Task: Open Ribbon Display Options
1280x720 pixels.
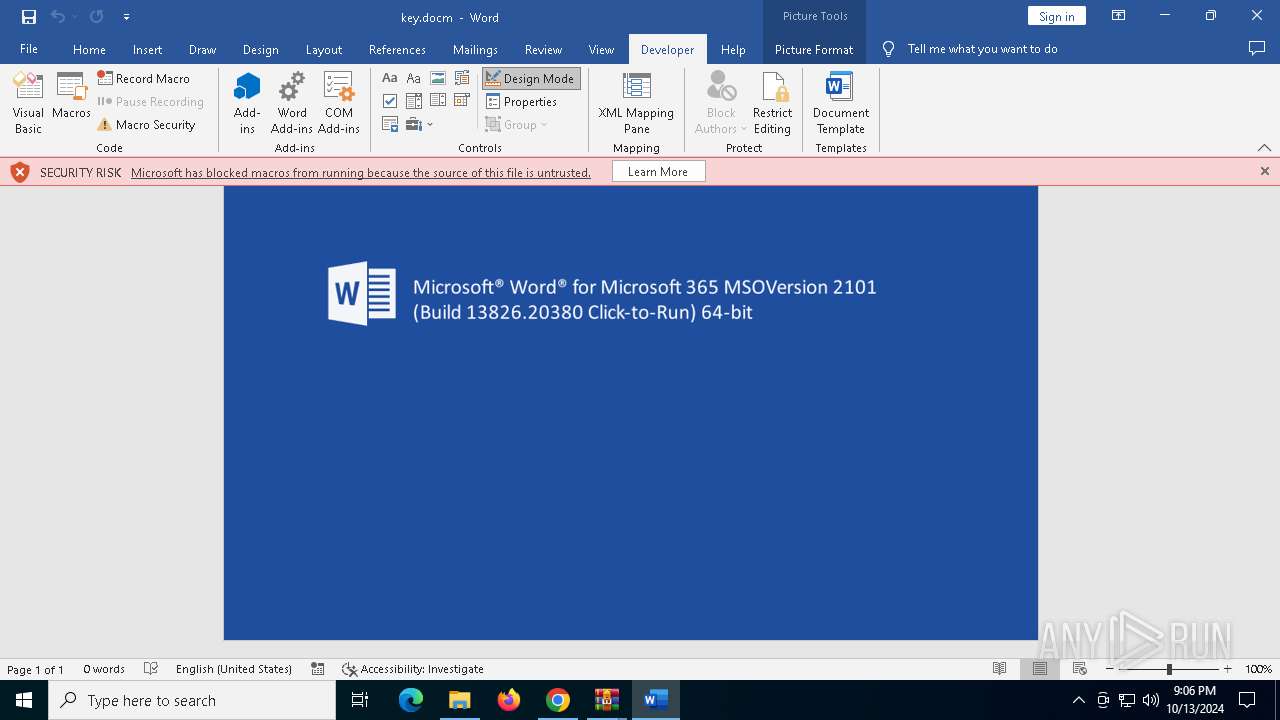Action: click(x=1119, y=16)
